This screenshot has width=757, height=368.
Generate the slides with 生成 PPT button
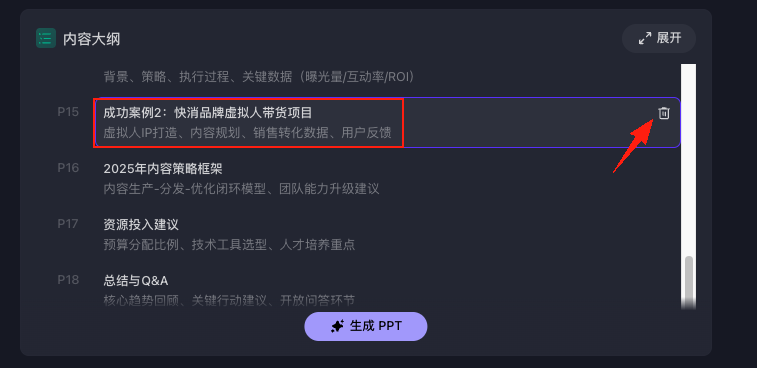tap(365, 326)
